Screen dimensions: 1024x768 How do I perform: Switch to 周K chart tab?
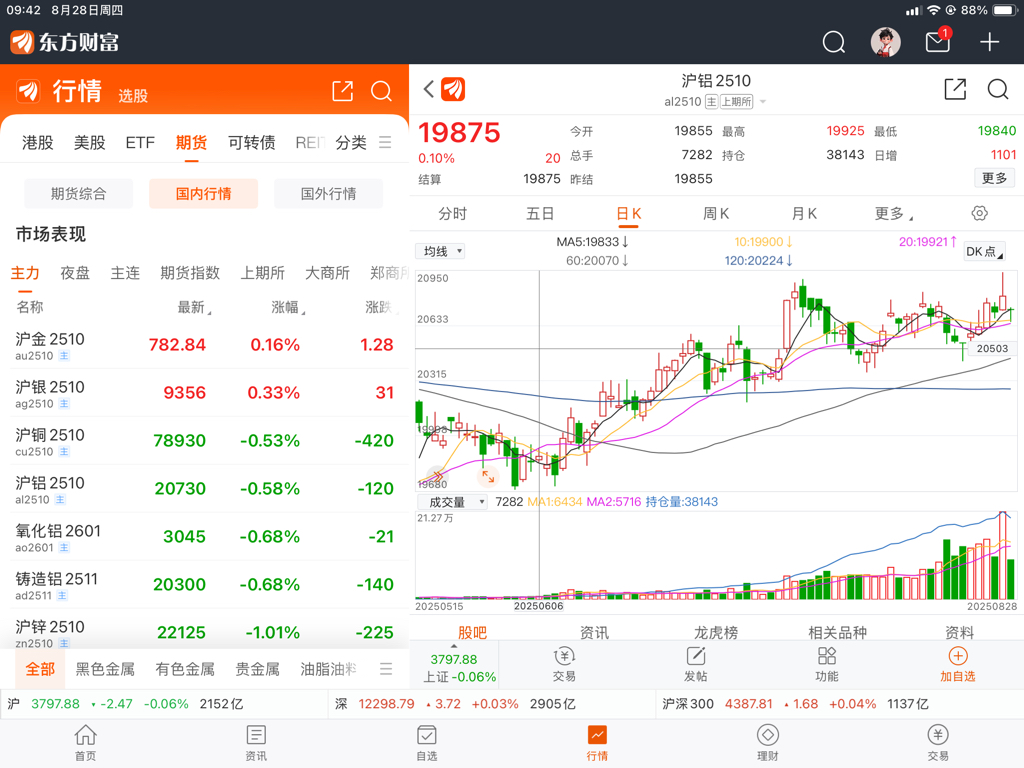click(x=716, y=214)
